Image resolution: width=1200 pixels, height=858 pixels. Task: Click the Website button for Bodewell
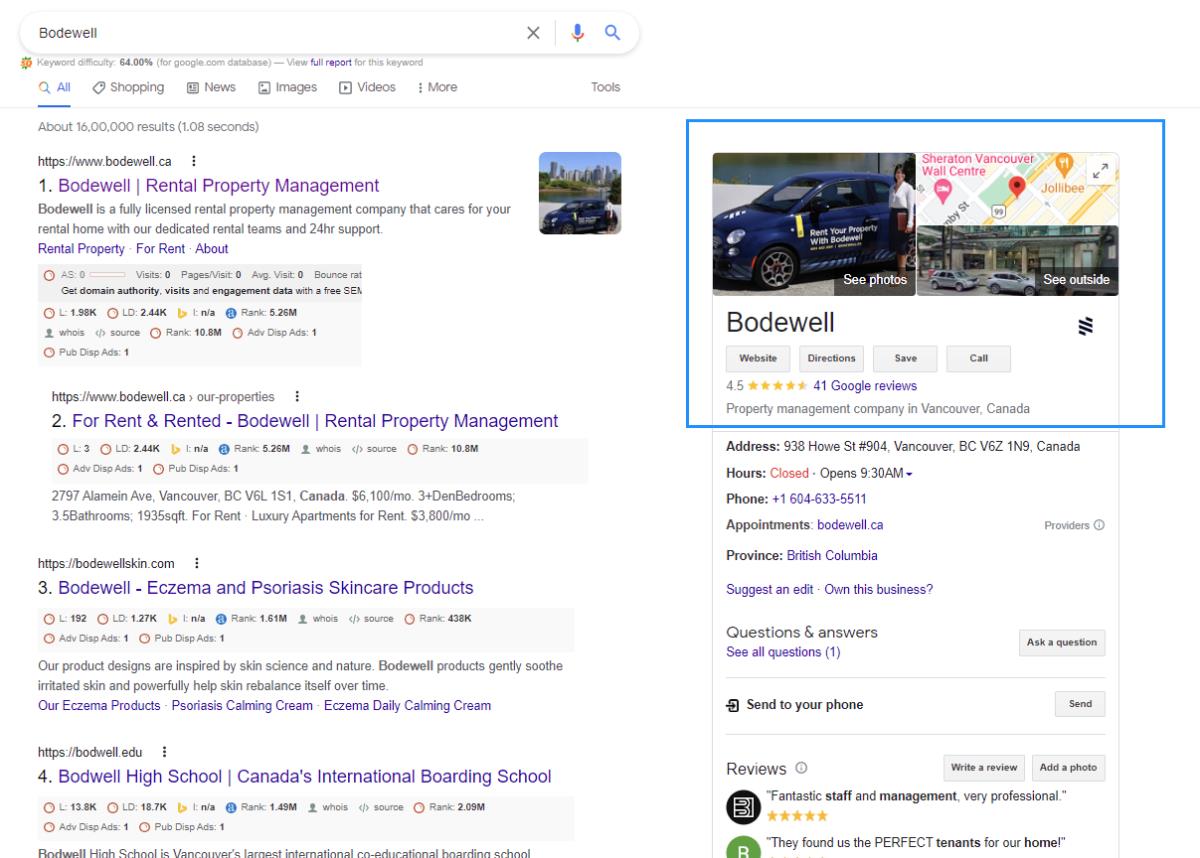[x=758, y=359]
